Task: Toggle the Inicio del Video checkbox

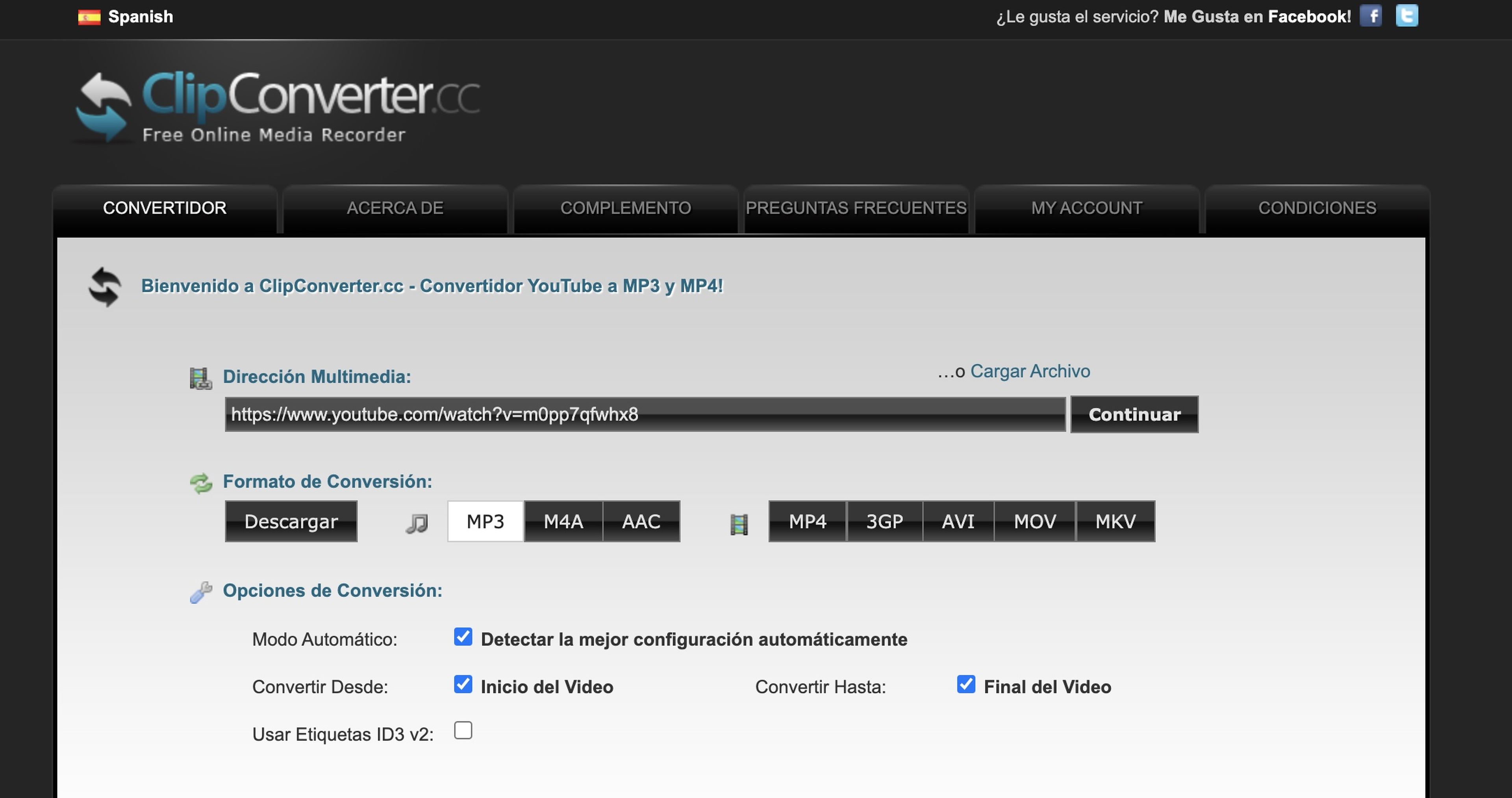Action: 463,684
